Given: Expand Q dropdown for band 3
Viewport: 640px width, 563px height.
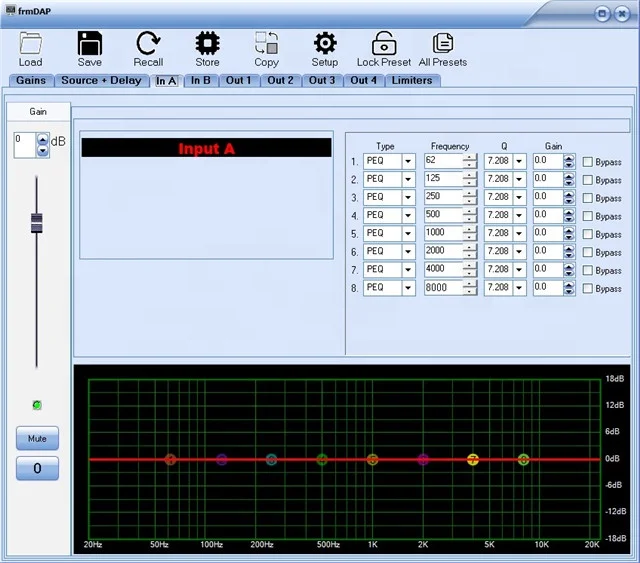Looking at the screenshot, I should [519, 197].
